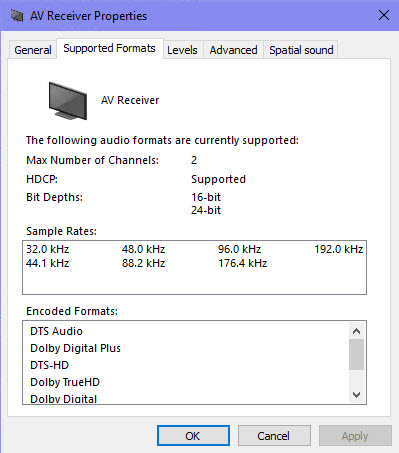This screenshot has height=453, width=399.
Task: Click the 88.2 kHz sample rate
Action: click(x=143, y=263)
